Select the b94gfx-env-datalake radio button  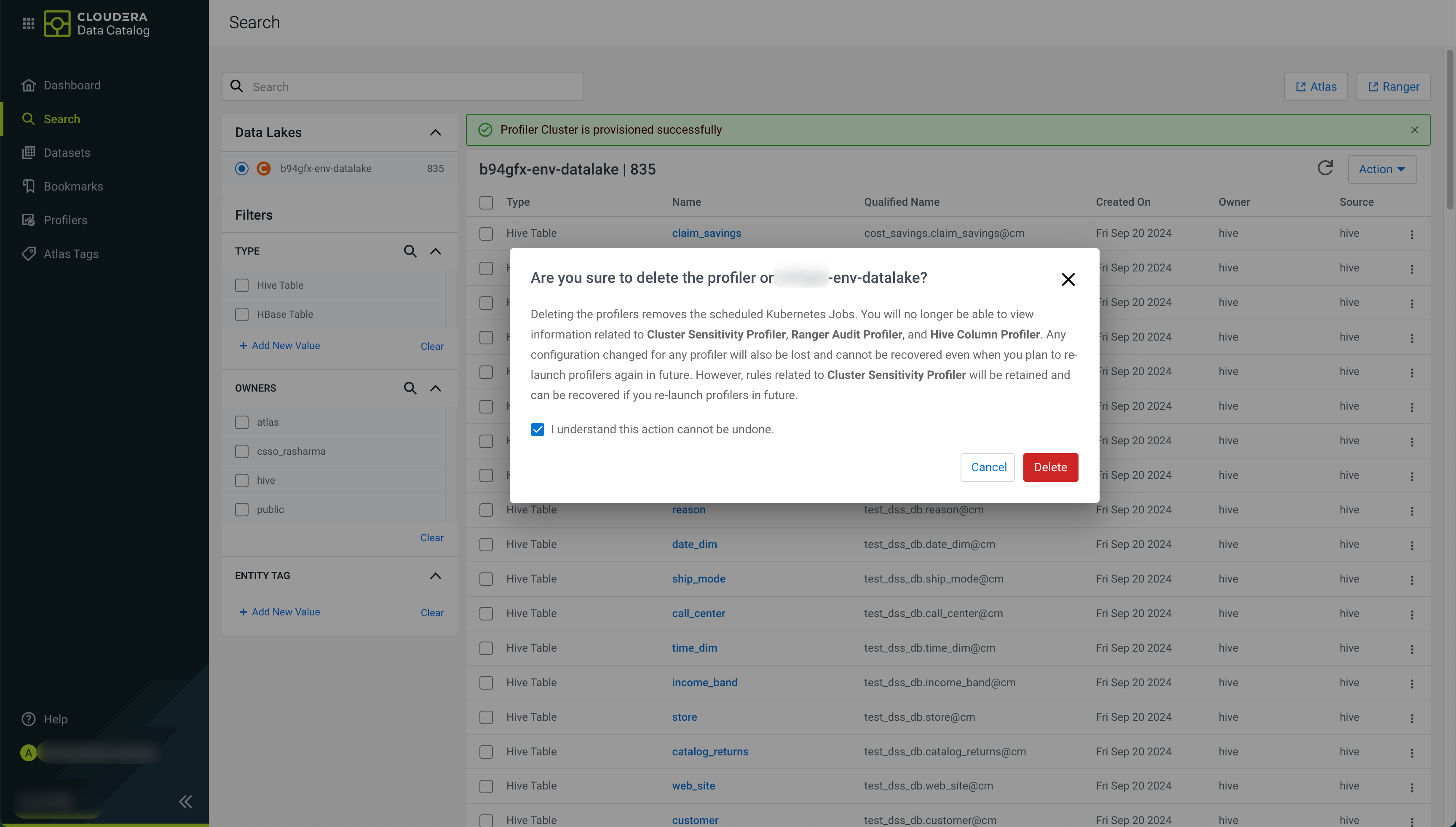coord(242,169)
